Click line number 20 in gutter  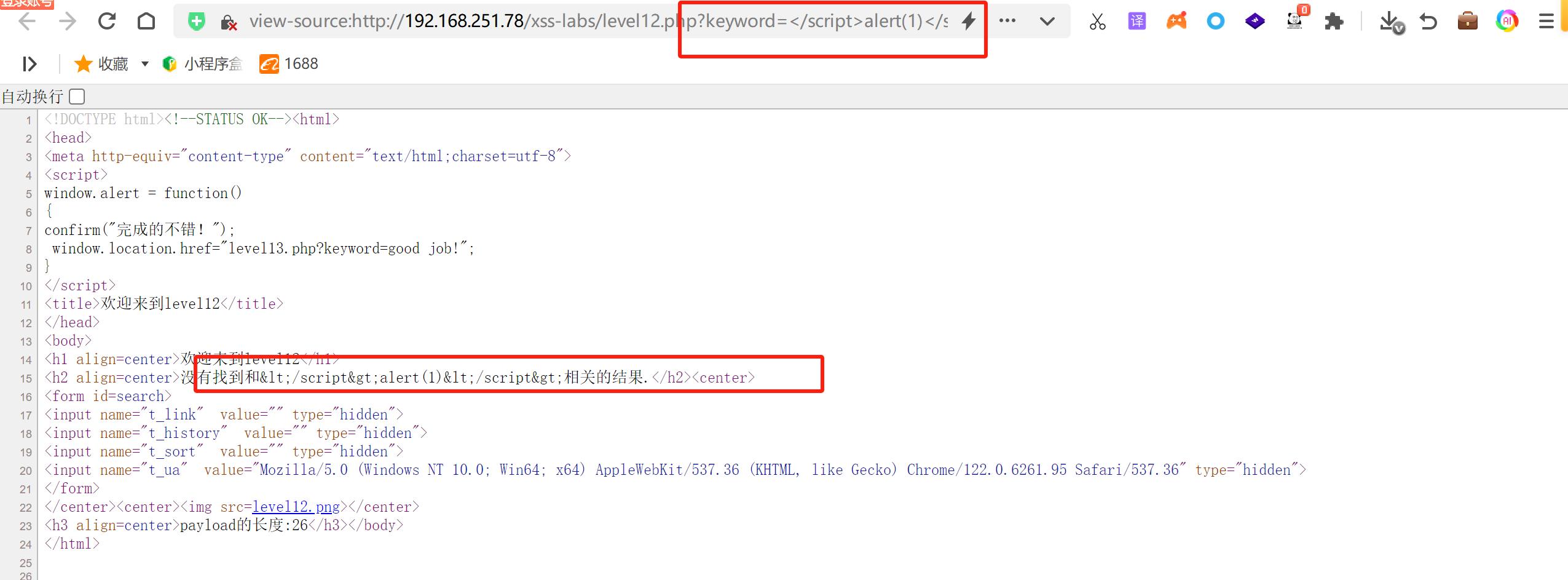[25, 471]
